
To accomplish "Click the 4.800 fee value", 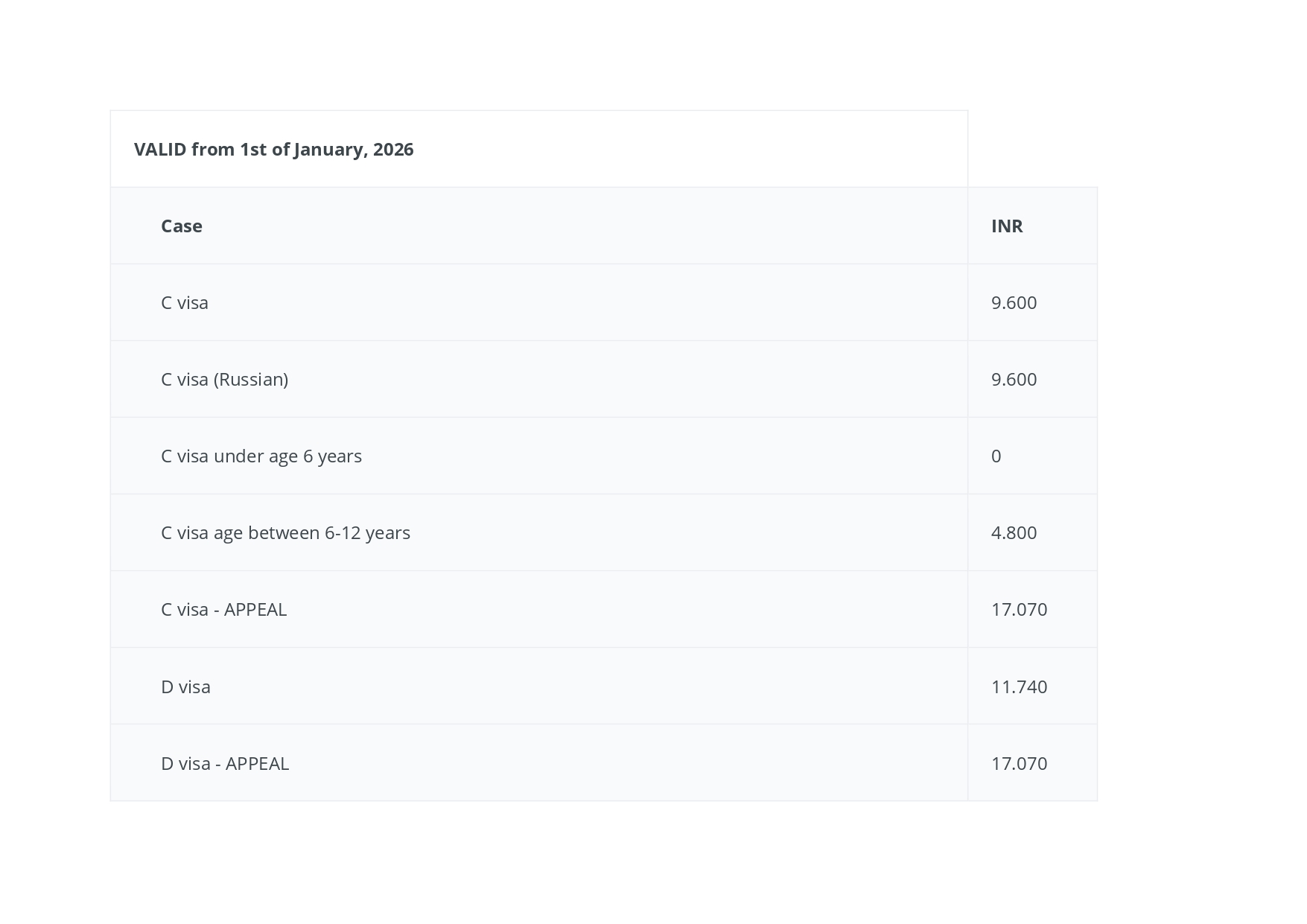I will pyautogui.click(x=1014, y=533).
